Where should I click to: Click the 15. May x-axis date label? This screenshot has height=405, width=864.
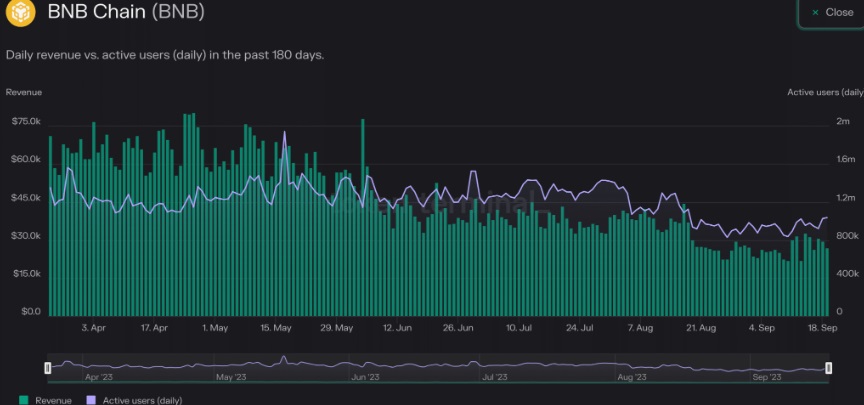pyautogui.click(x=276, y=328)
